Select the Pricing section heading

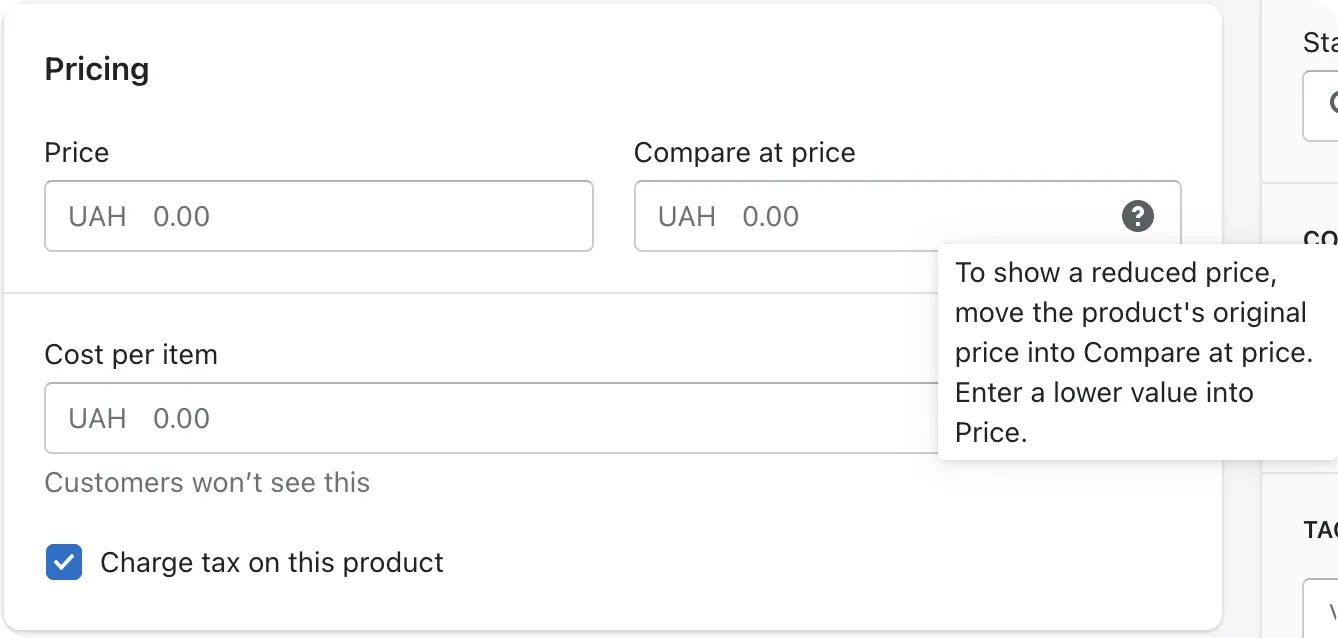96,68
